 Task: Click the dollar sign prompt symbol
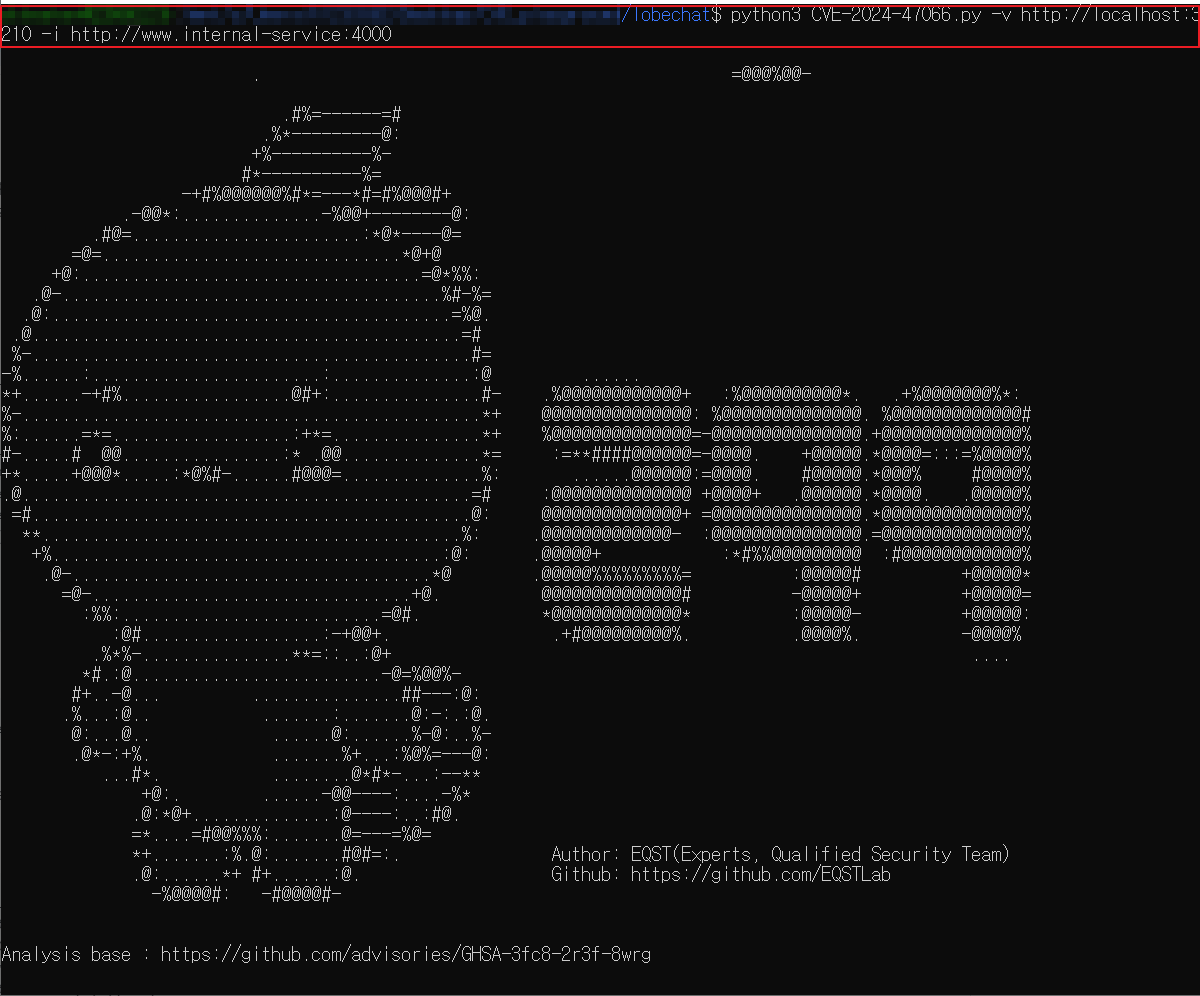click(715, 15)
